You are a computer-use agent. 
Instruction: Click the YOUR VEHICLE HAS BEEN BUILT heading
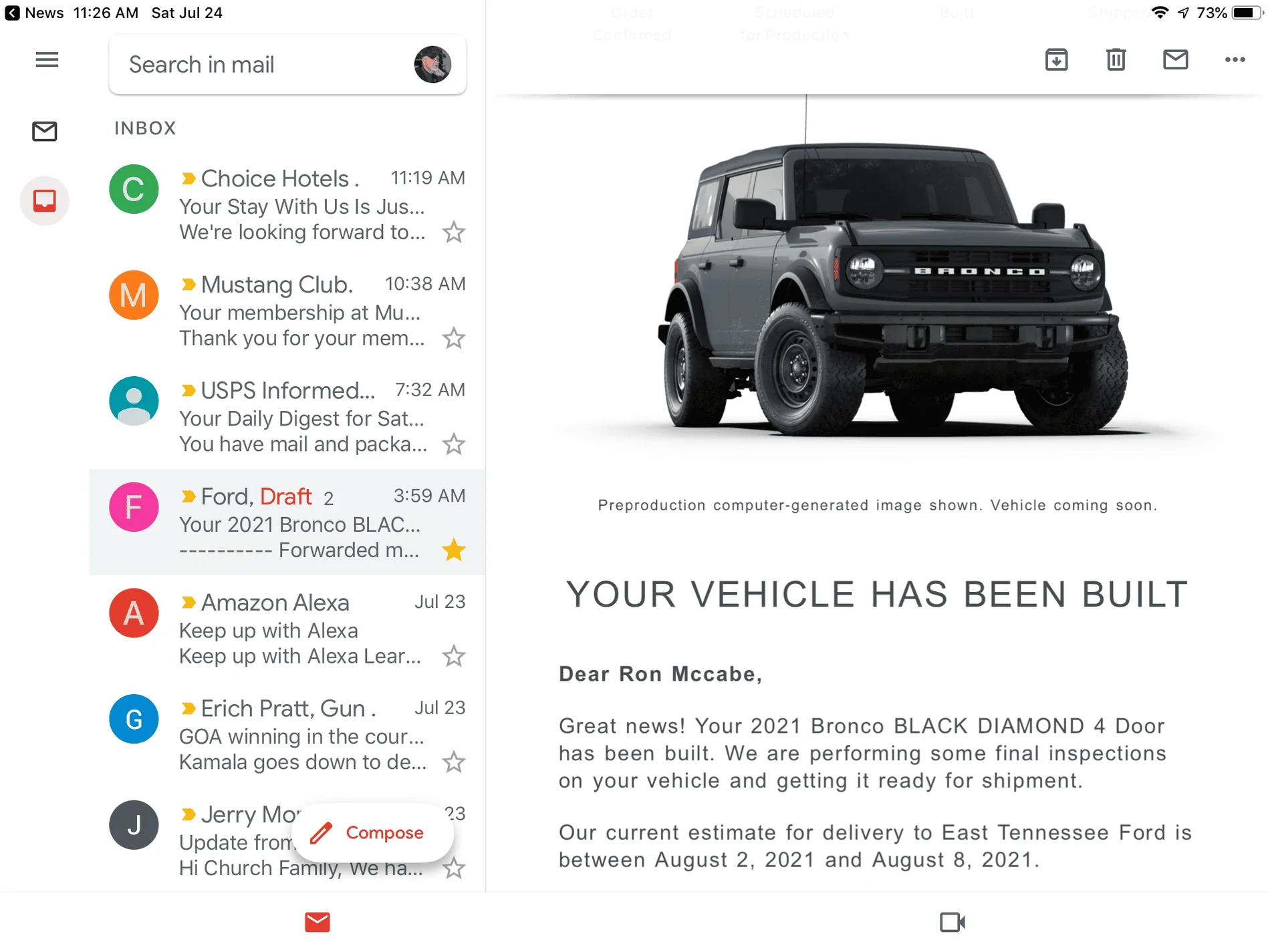[877, 594]
